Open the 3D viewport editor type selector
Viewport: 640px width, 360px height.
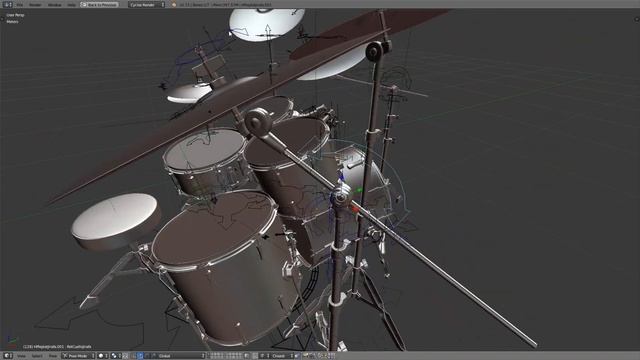point(8,356)
